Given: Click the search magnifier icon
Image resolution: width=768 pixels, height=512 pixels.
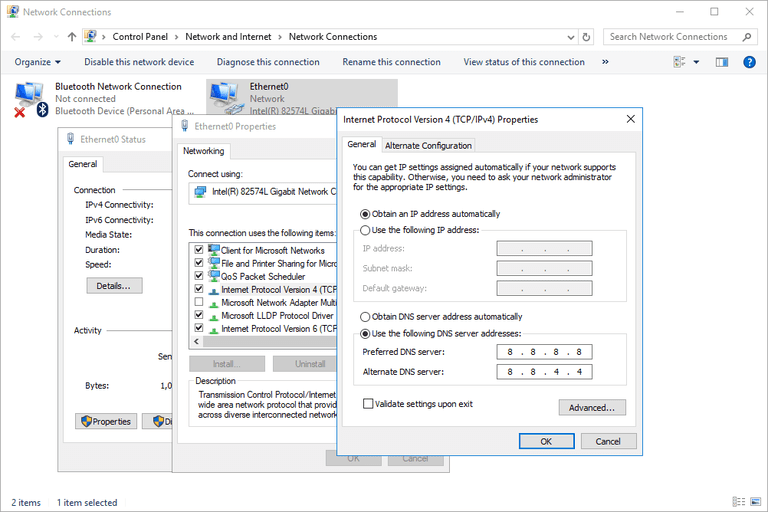Looking at the screenshot, I should (x=746, y=37).
